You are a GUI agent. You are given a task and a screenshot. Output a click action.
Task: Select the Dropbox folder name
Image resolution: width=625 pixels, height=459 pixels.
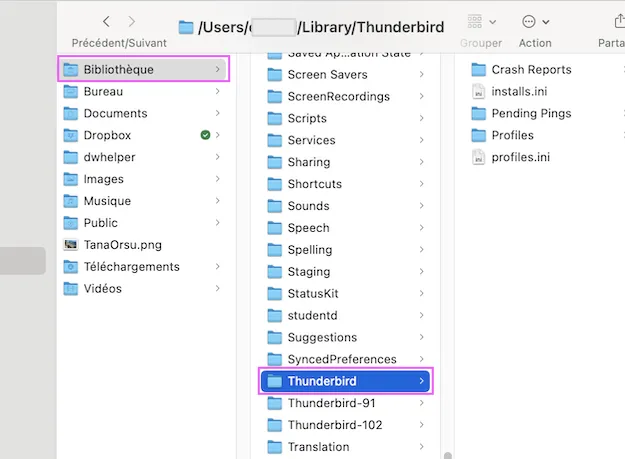click(107, 135)
